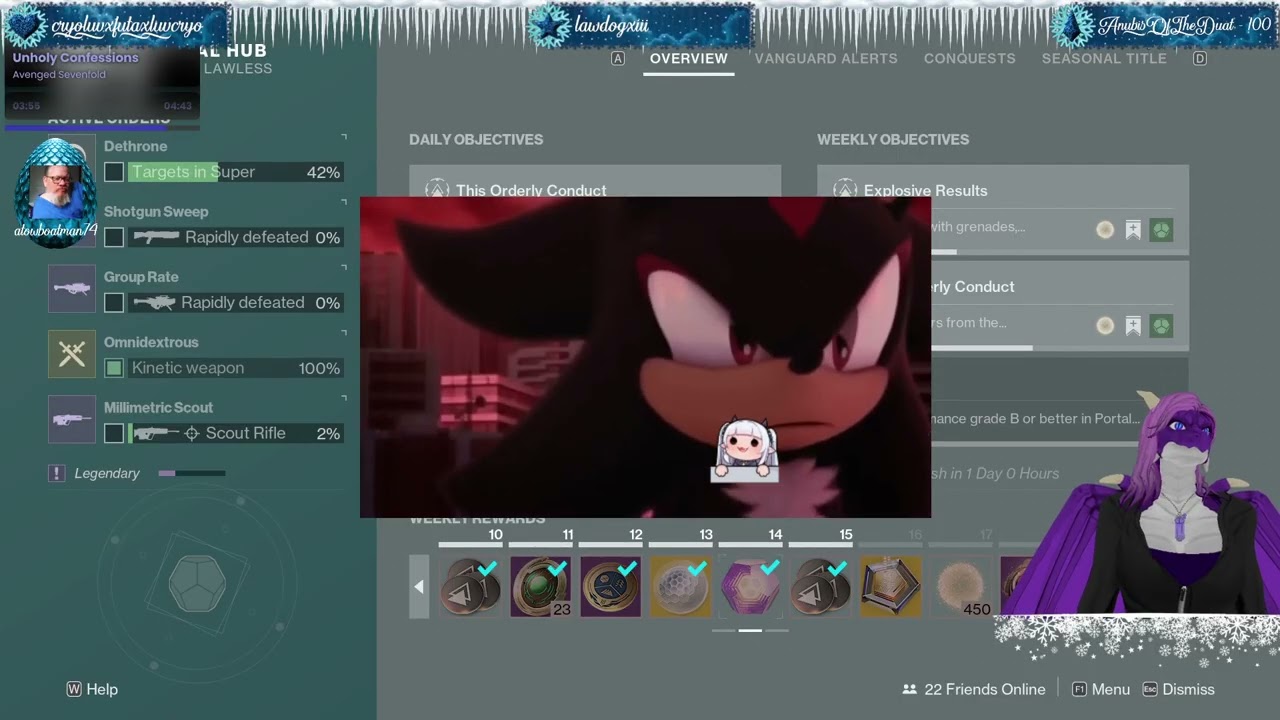Select the claimed reward icon under rank 15
Image resolution: width=1280 pixels, height=720 pixels.
point(820,586)
